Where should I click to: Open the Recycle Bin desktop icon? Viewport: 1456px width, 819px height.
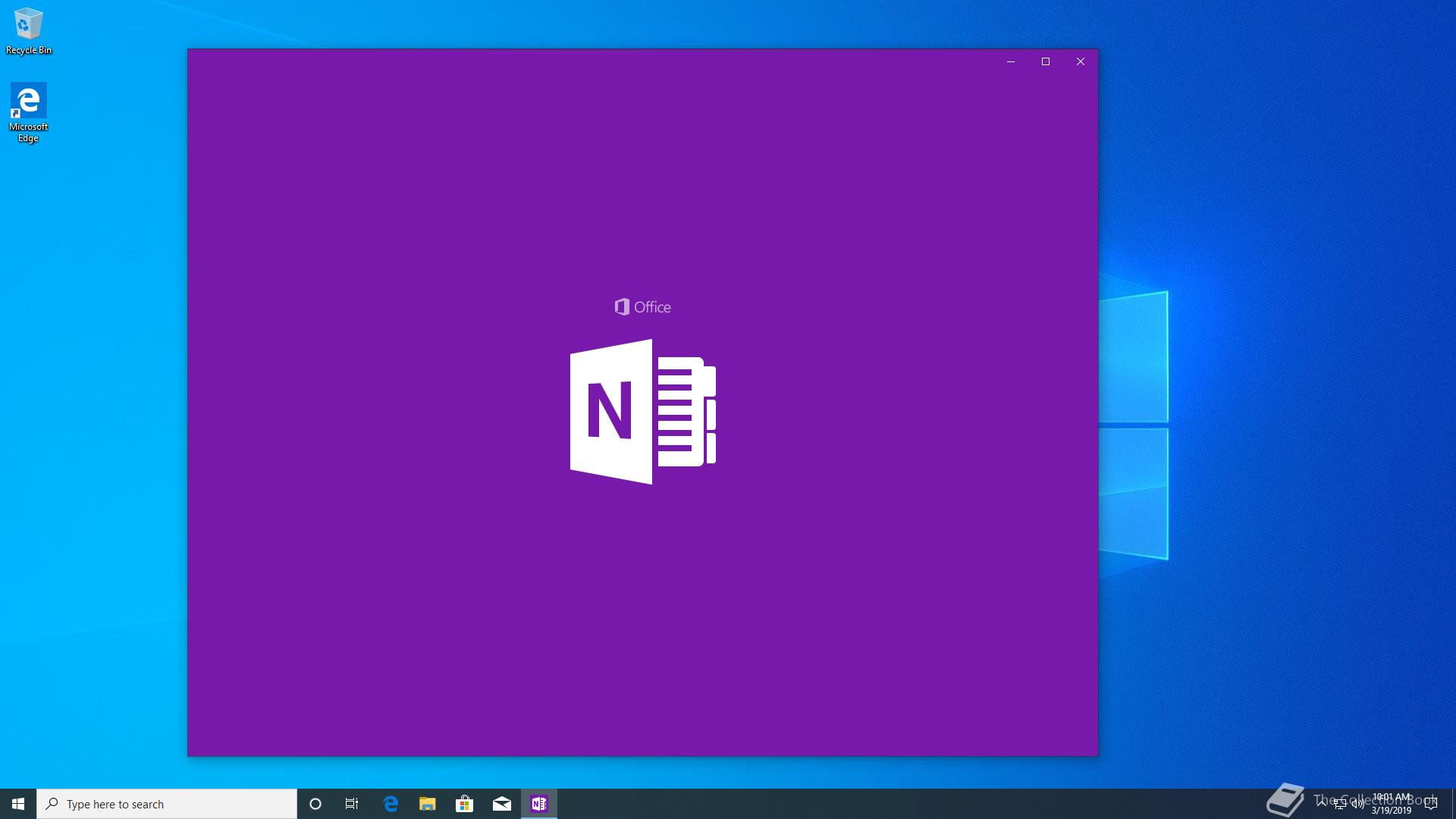pyautogui.click(x=29, y=31)
